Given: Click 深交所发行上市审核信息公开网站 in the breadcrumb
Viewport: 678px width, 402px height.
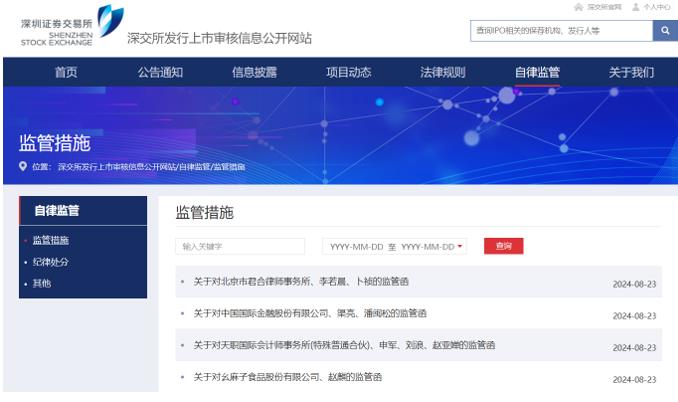Looking at the screenshot, I should pyautogui.click(x=117, y=167).
